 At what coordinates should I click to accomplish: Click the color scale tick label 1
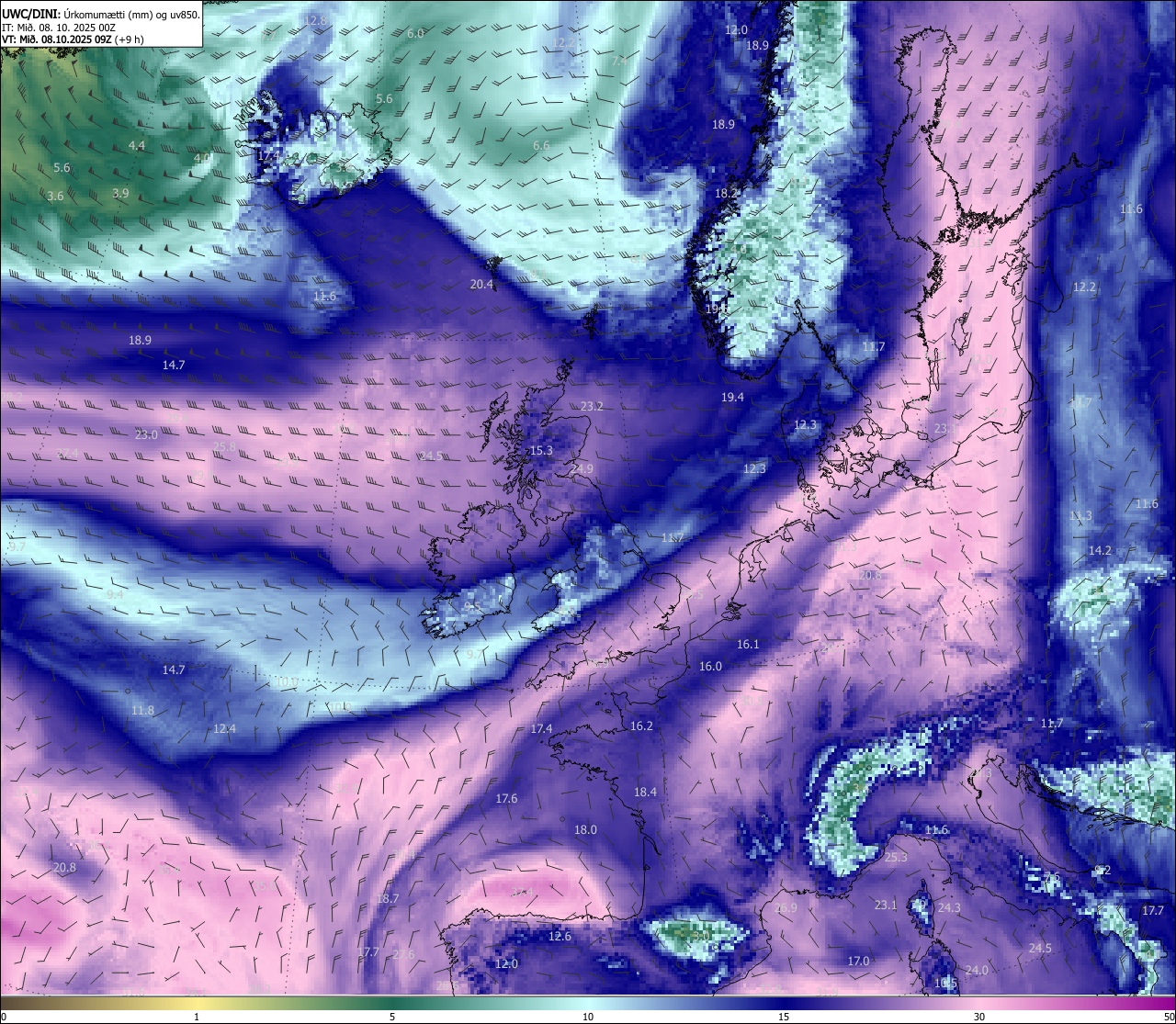point(197,1017)
